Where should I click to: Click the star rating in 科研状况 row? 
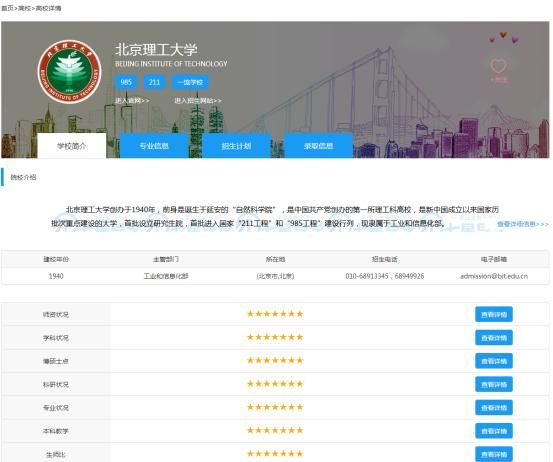(275, 383)
